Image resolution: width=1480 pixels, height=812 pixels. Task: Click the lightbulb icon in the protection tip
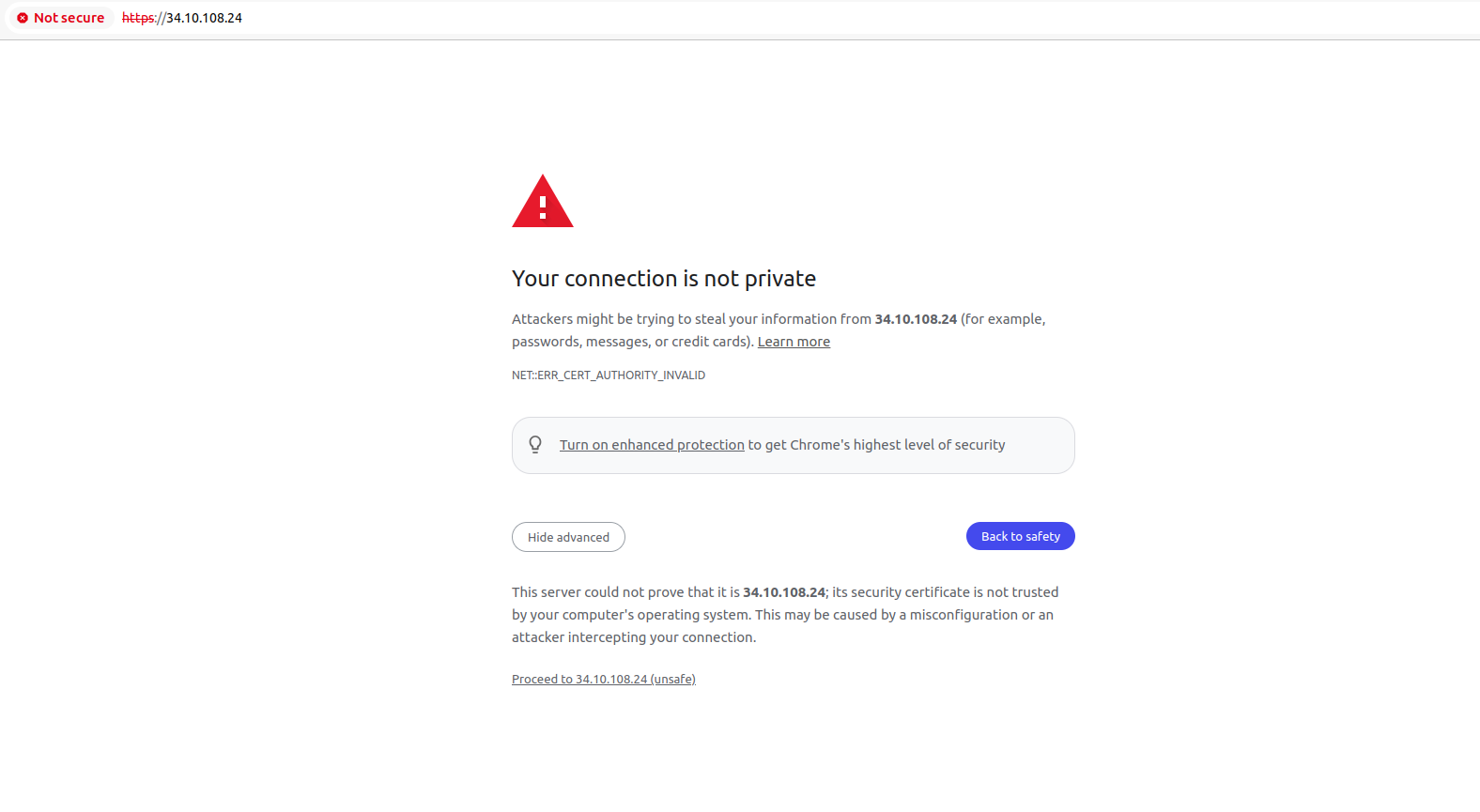[x=535, y=444]
